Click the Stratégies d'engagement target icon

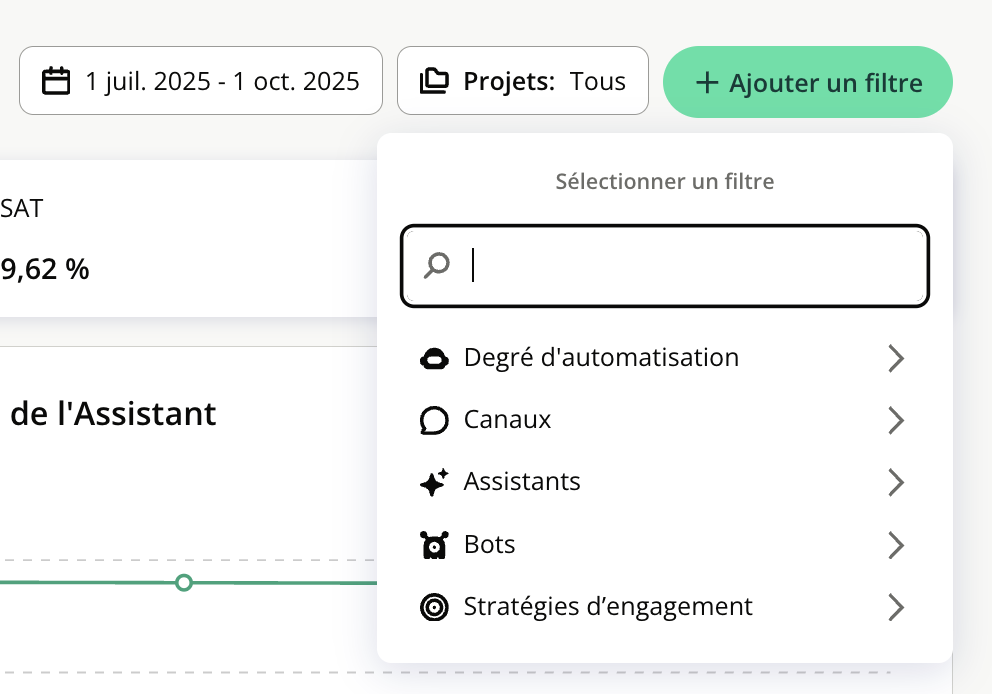click(434, 607)
